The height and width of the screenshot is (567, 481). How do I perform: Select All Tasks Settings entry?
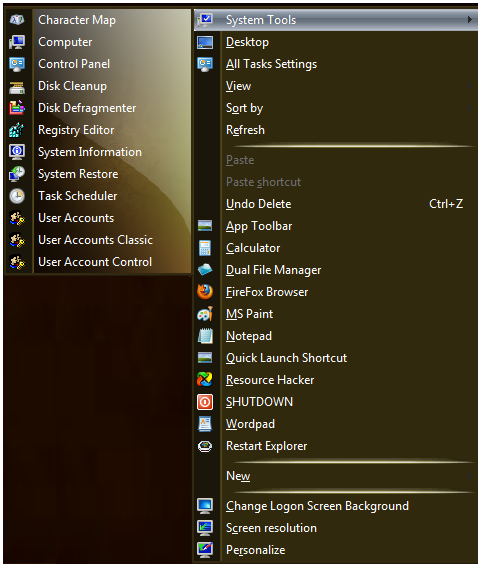coord(336,64)
